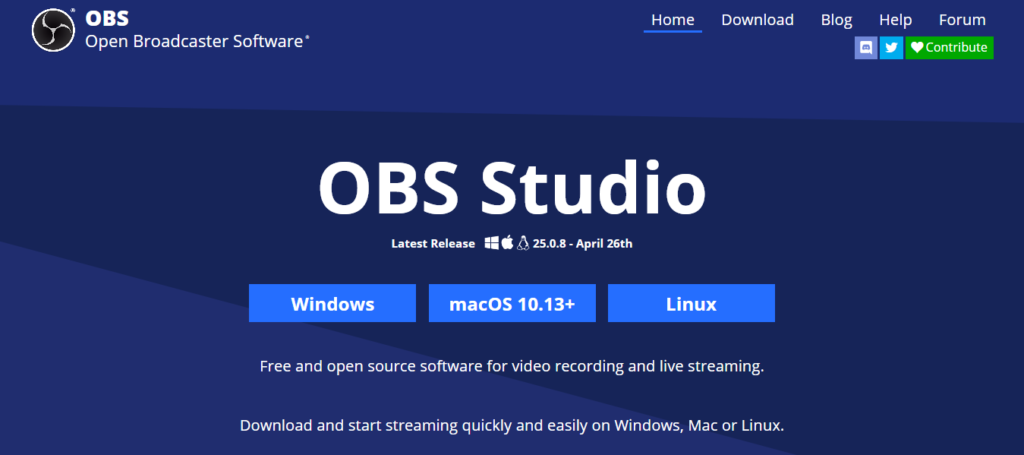
Task: Click the 'Download and start streaming quickly' sentence
Action: pyautogui.click(x=512, y=426)
